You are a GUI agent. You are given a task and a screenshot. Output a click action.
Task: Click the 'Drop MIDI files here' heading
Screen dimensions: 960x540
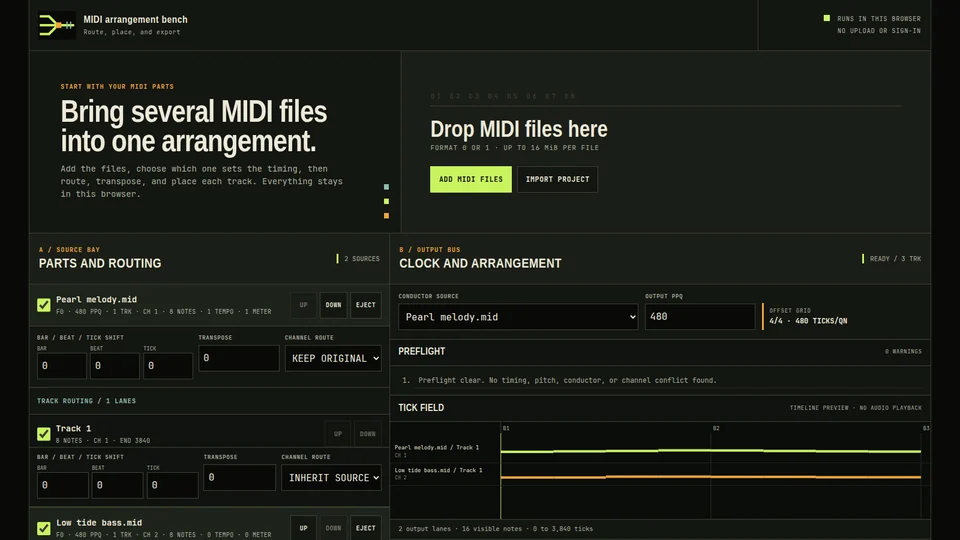(519, 129)
